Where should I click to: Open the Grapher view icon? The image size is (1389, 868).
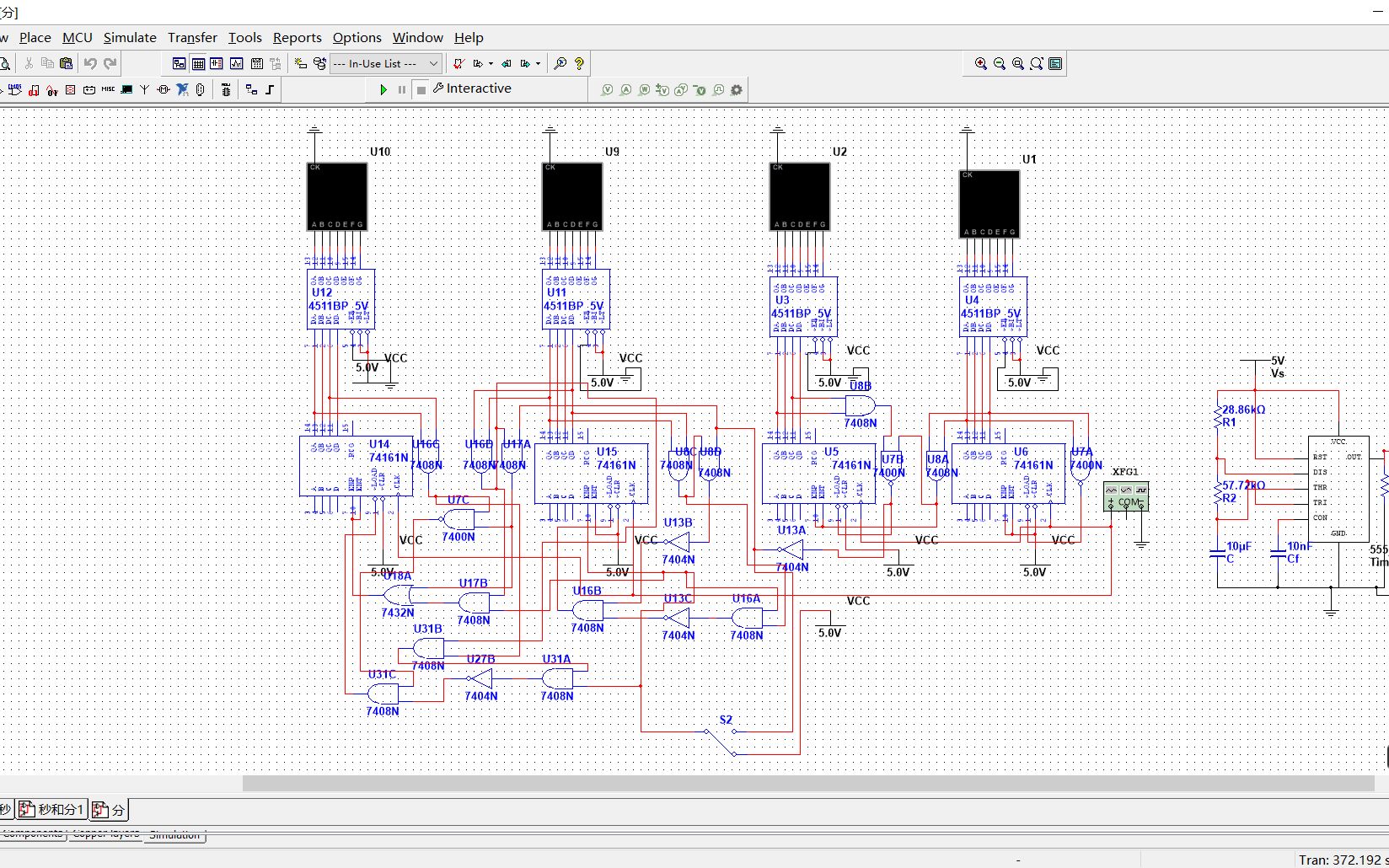[x=237, y=63]
